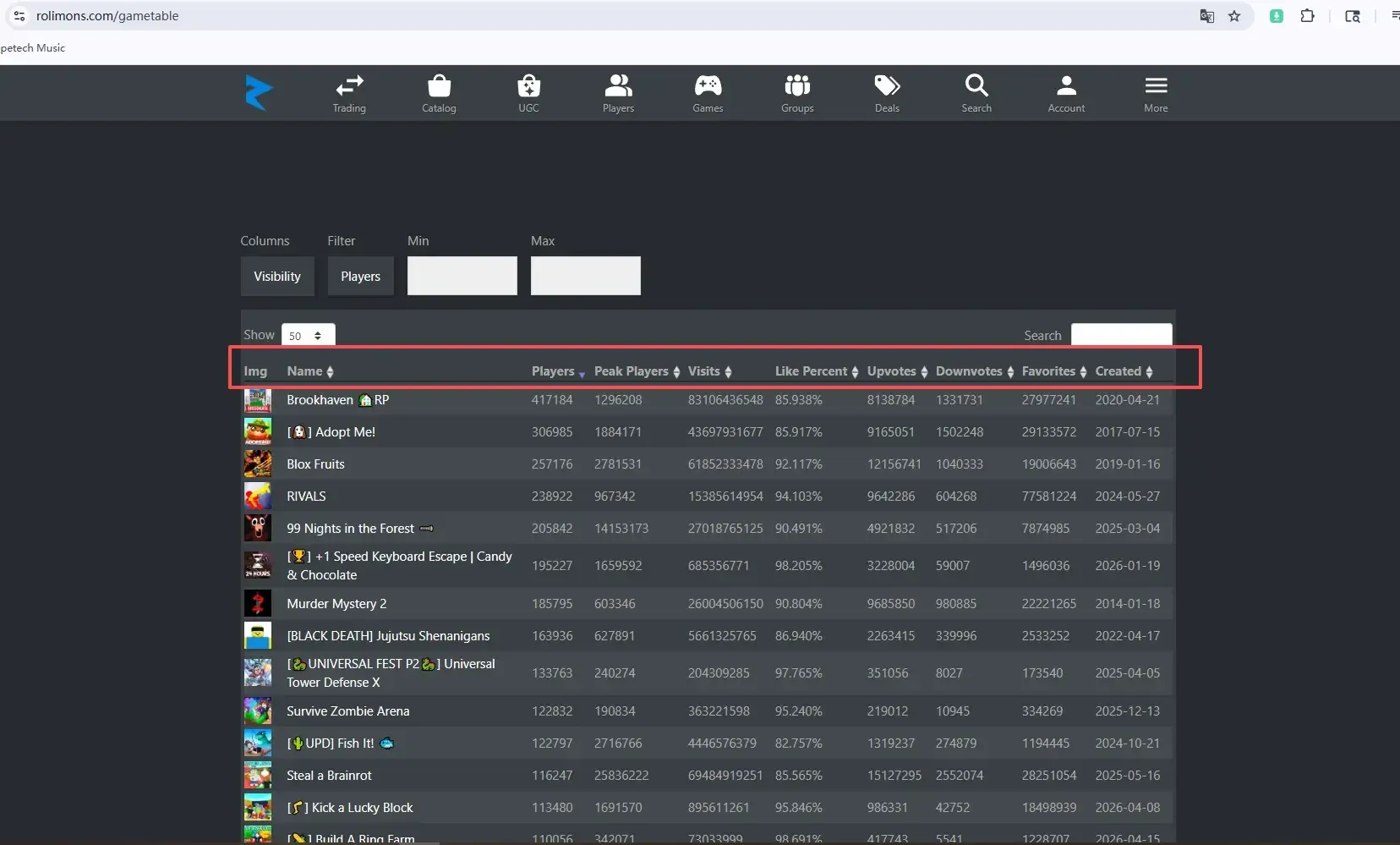Select Steal a Brainrot peak players 25836222

coord(621,776)
